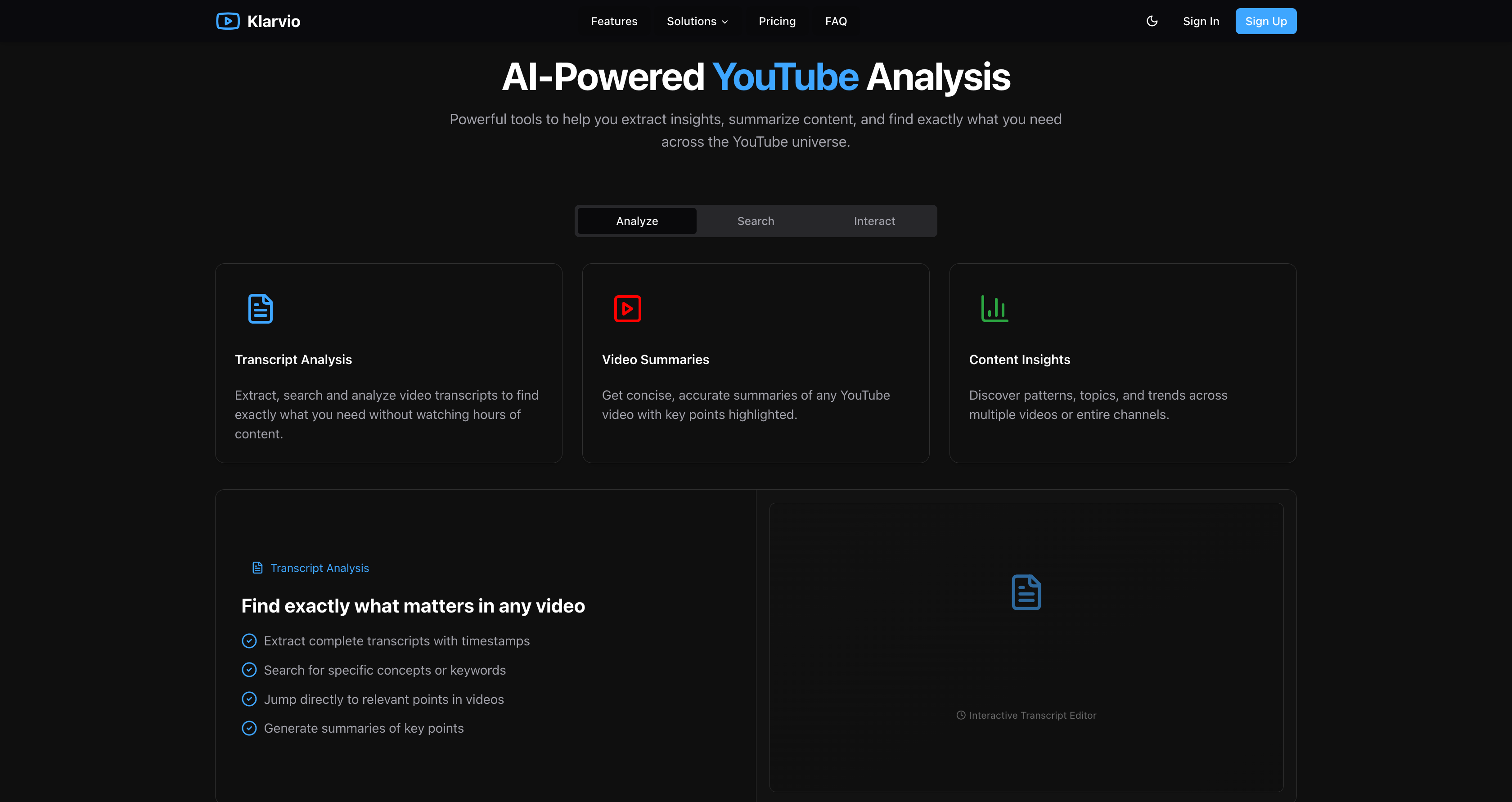This screenshot has width=1512, height=802.
Task: Click the Content Insights card title
Action: click(x=1019, y=360)
